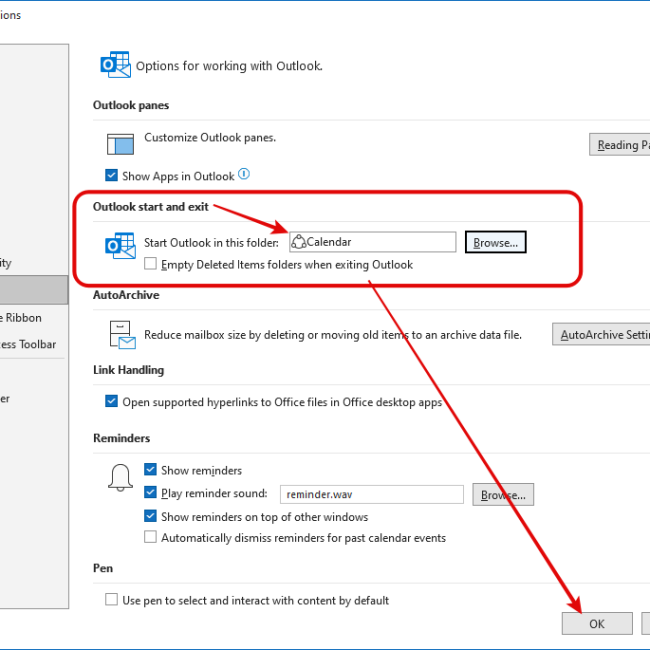Click the Reminders bell icon
Screen dimensions: 650x650
120,478
